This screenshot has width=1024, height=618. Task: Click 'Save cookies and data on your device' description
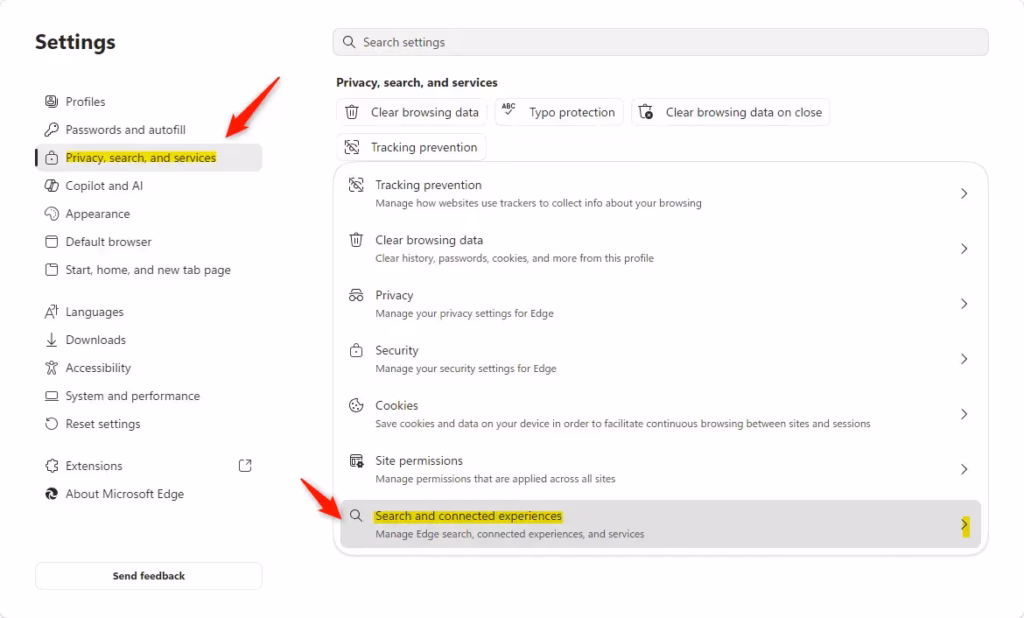(622, 423)
